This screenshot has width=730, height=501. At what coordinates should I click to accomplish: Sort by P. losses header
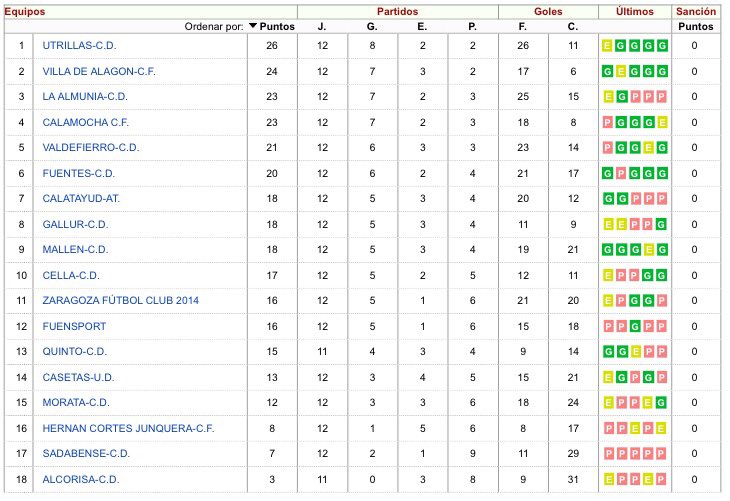click(472, 27)
